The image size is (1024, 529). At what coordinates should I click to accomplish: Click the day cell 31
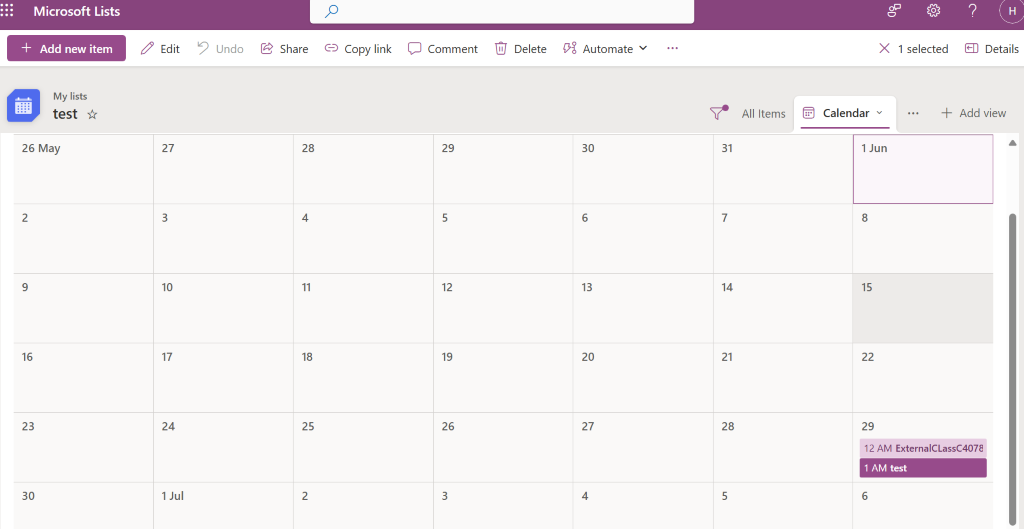(x=783, y=169)
